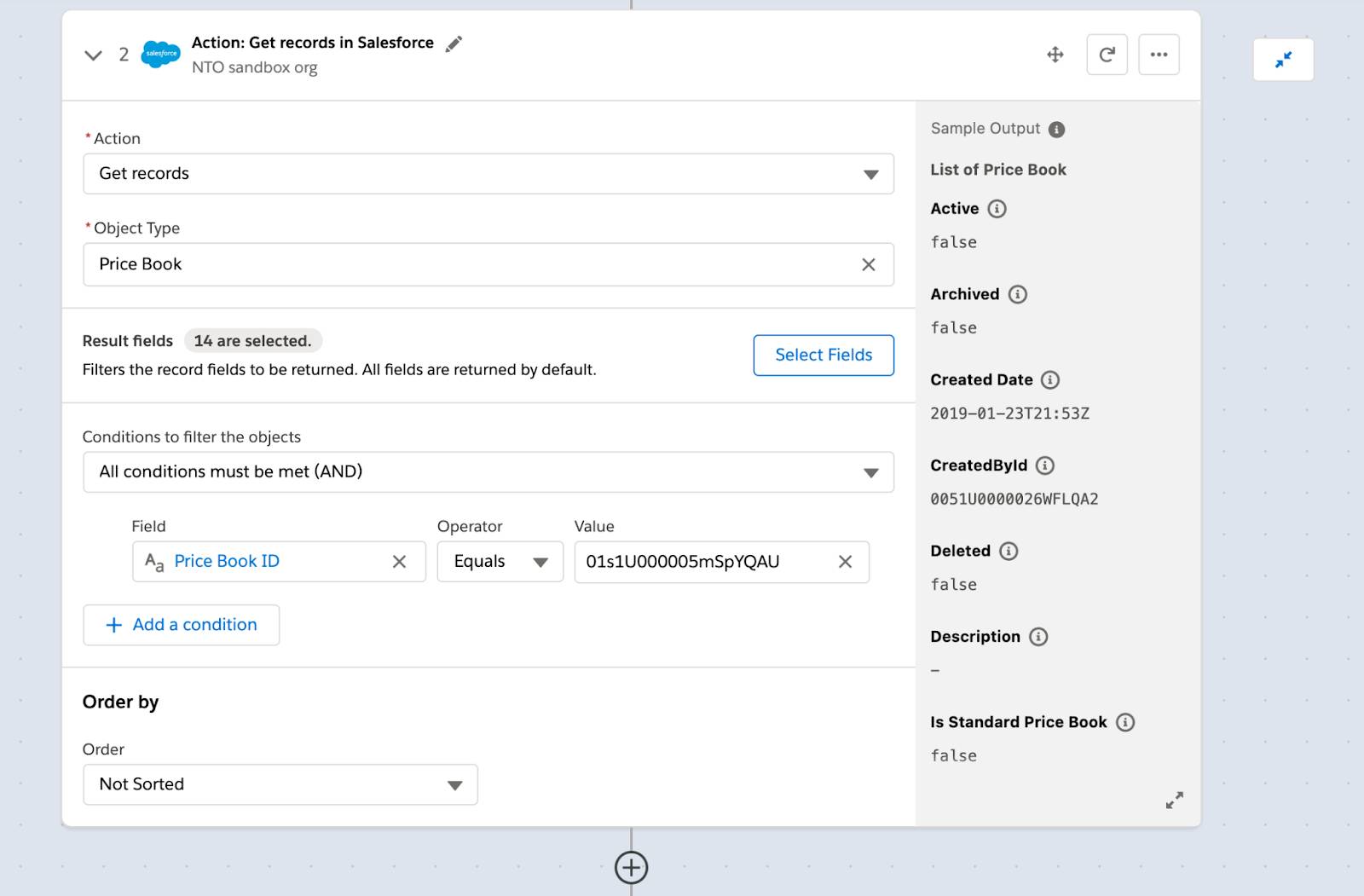This screenshot has height=896, width=1364.
Task: Click the step number 2 label
Action: pos(124,55)
